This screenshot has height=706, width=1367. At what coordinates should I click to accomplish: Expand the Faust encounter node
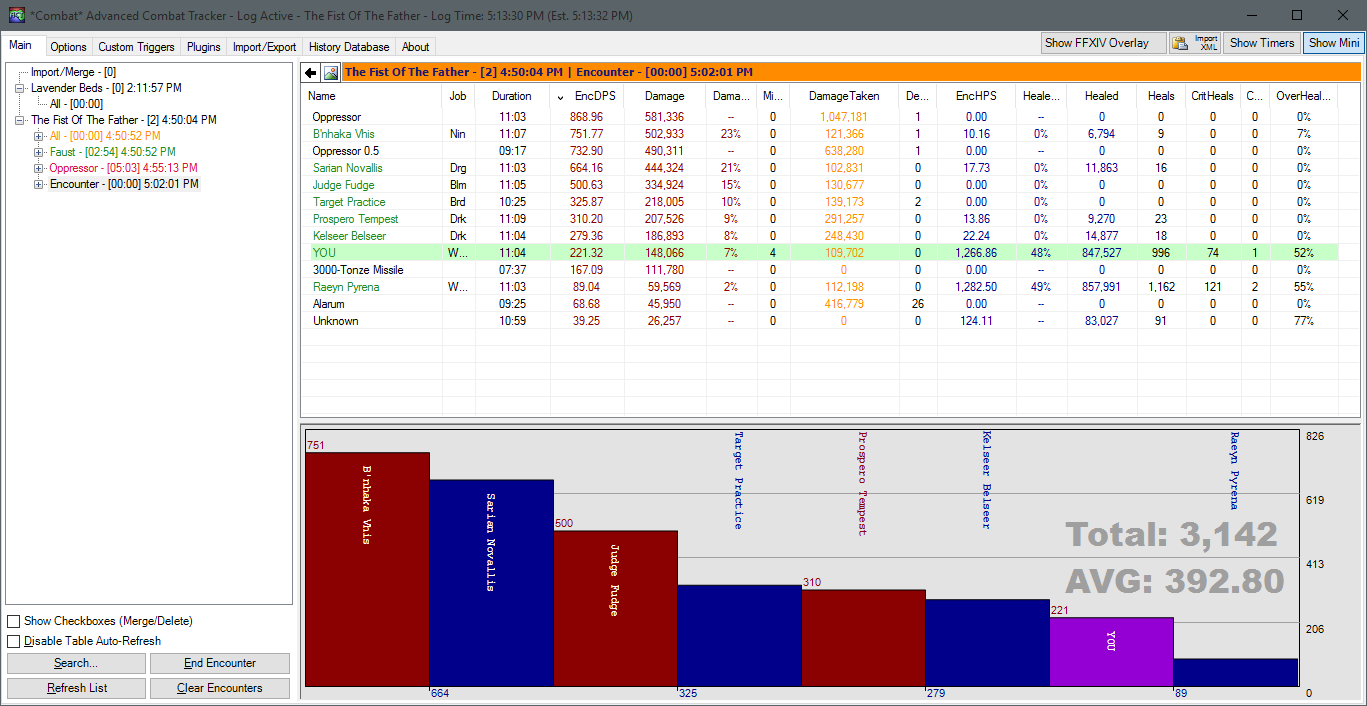pyautogui.click(x=39, y=152)
